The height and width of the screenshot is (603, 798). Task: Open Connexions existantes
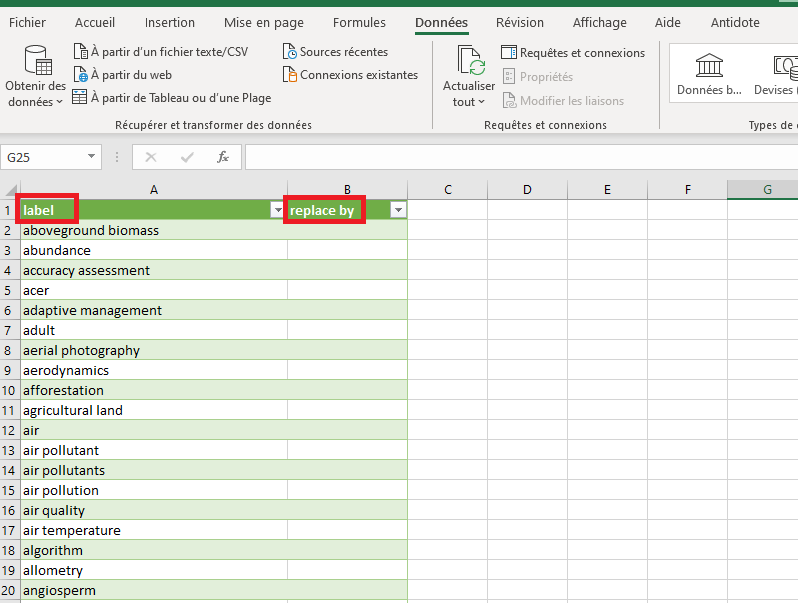[x=358, y=75]
